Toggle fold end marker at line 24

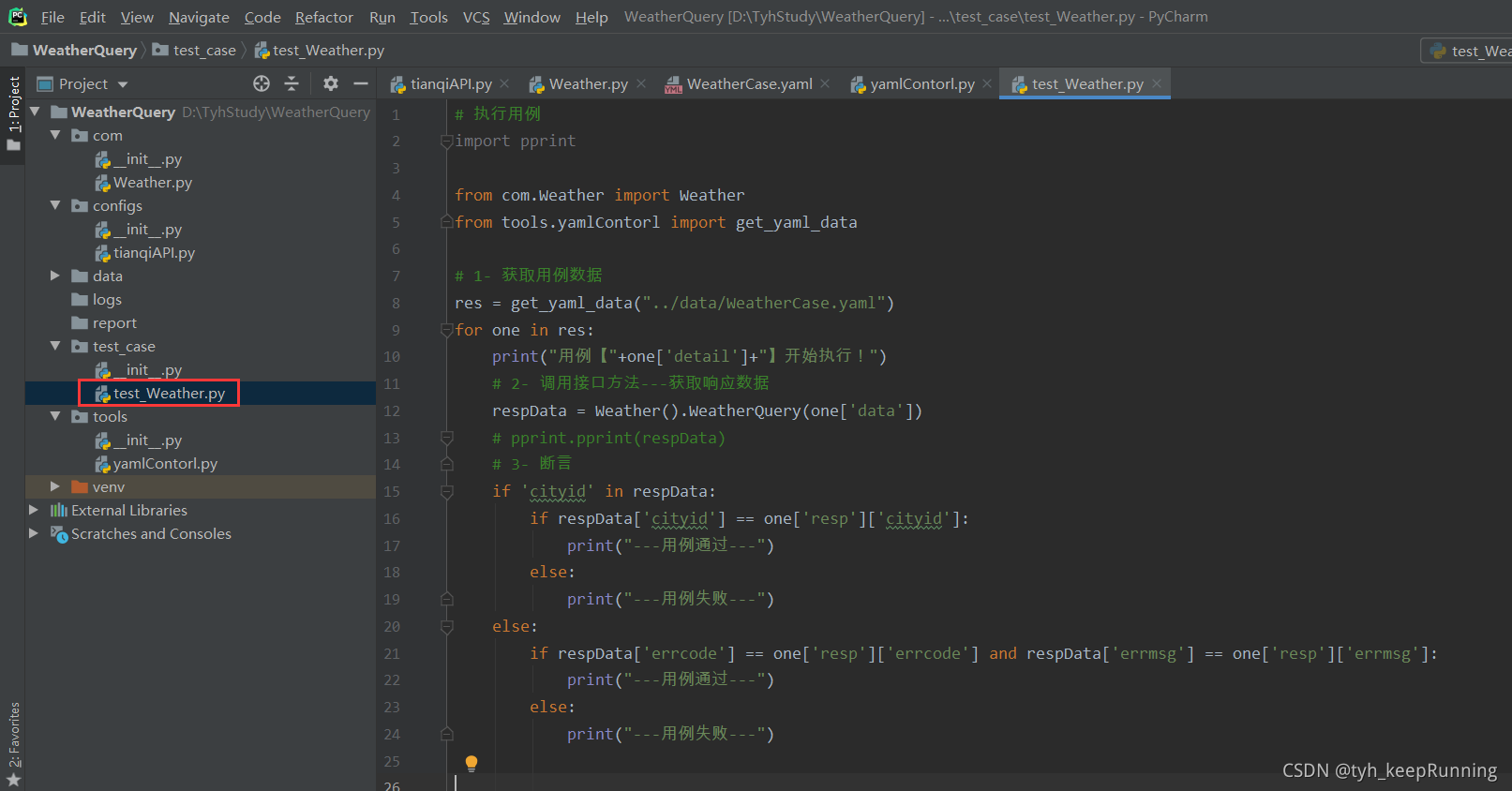point(447,734)
